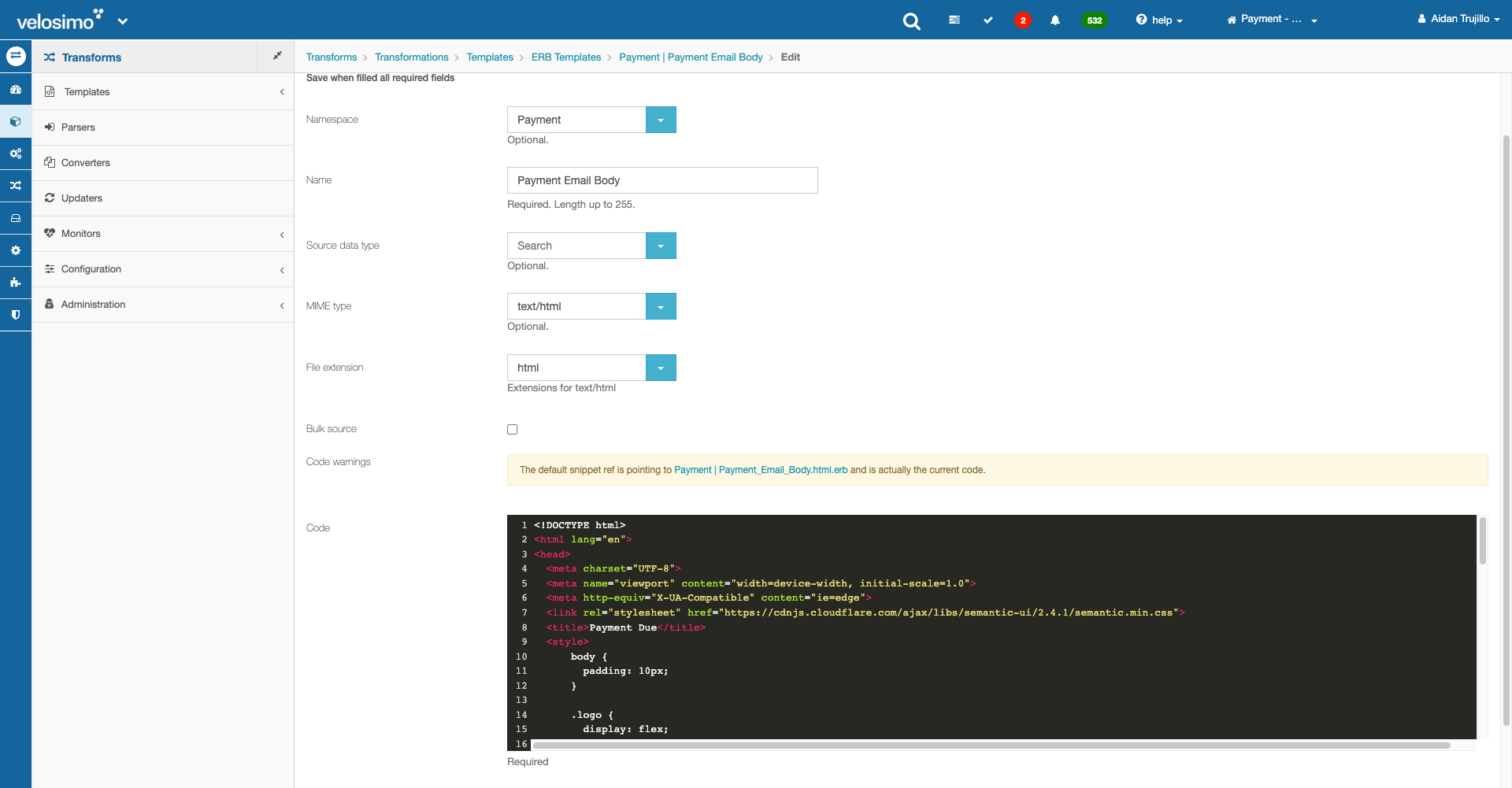Viewport: 1512px width, 788px height.
Task: Open the Converters menu item
Action: (163, 162)
